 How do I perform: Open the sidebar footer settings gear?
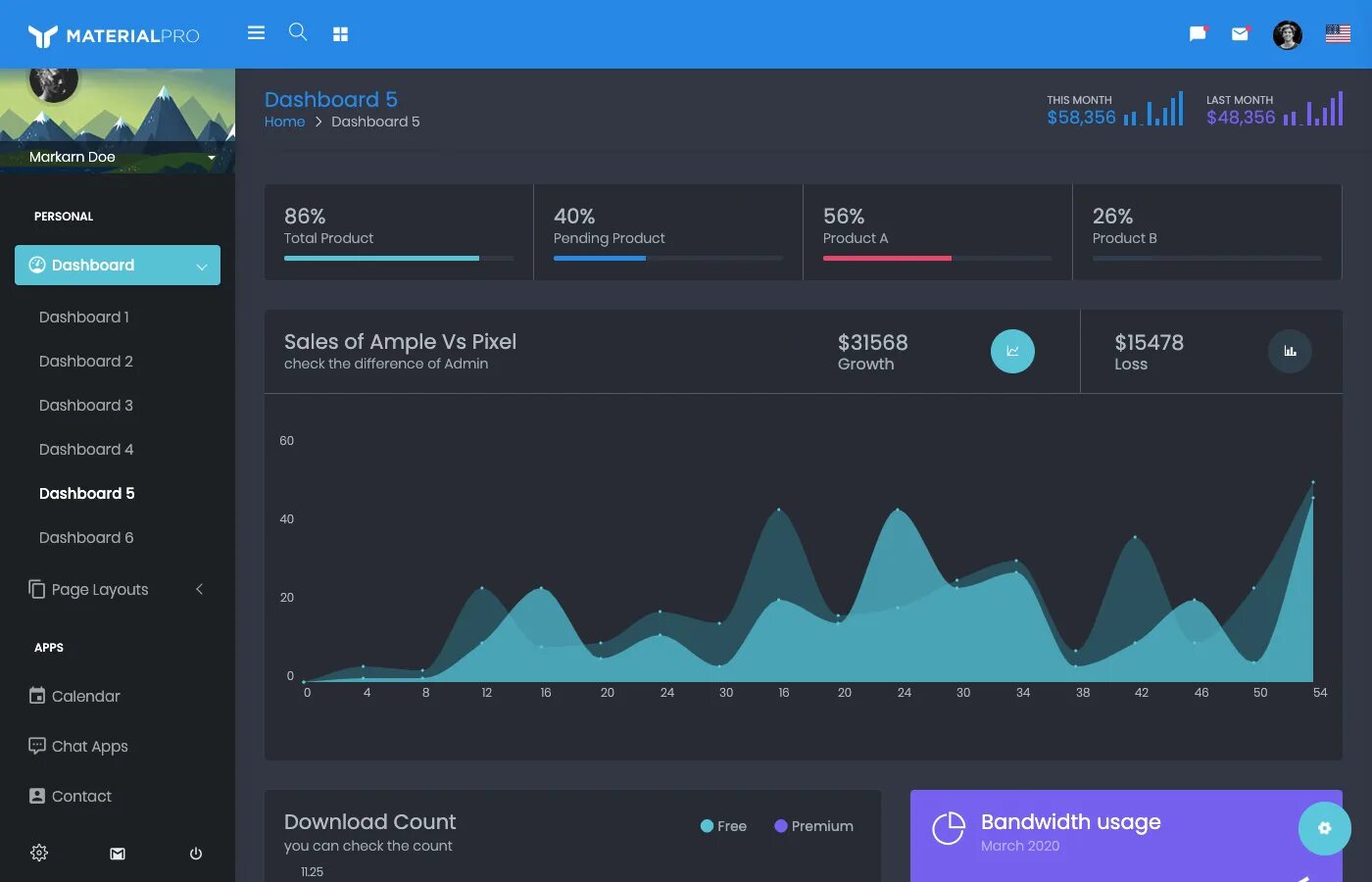click(39, 853)
